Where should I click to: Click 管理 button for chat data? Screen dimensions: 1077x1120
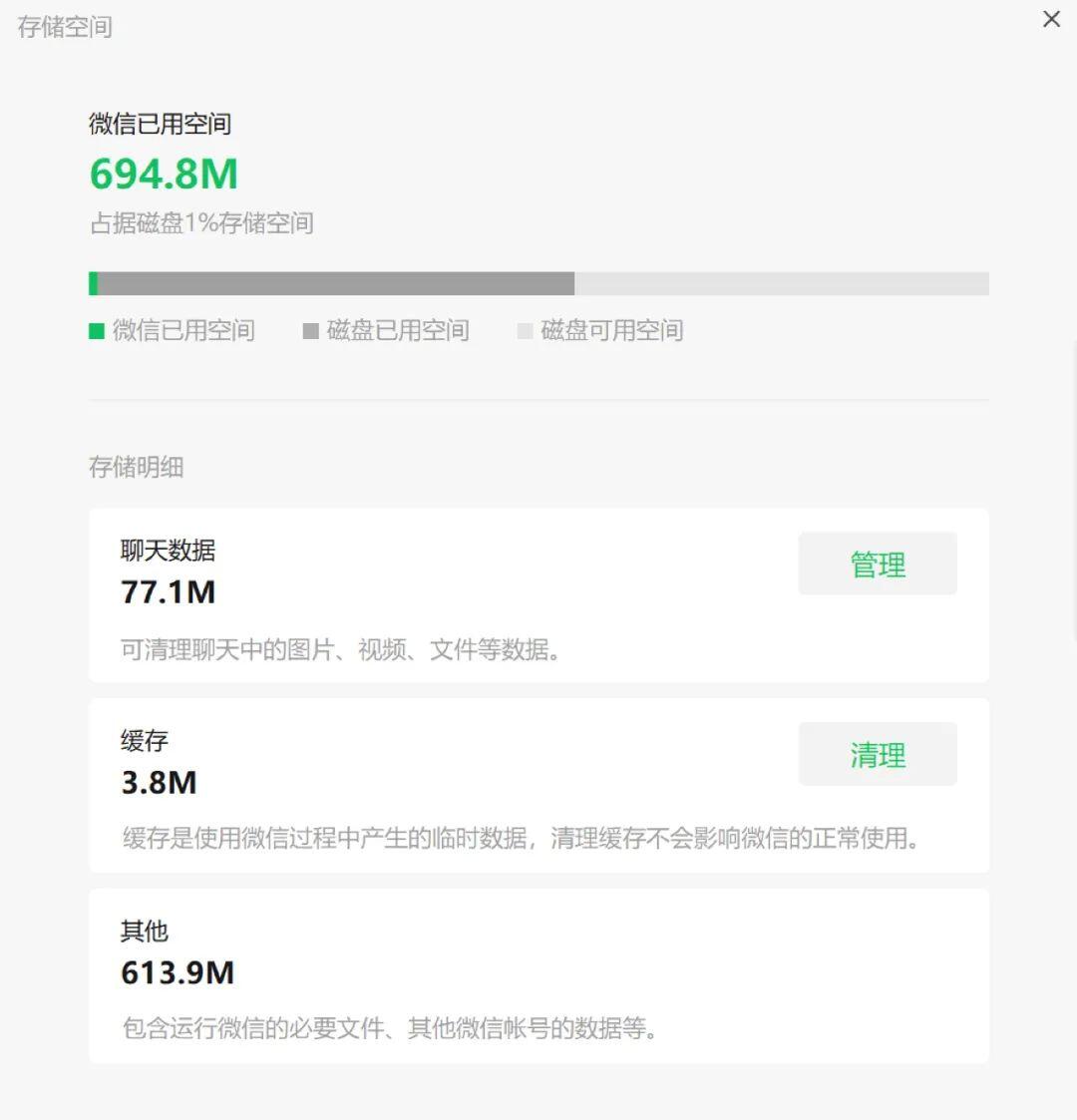tap(878, 564)
